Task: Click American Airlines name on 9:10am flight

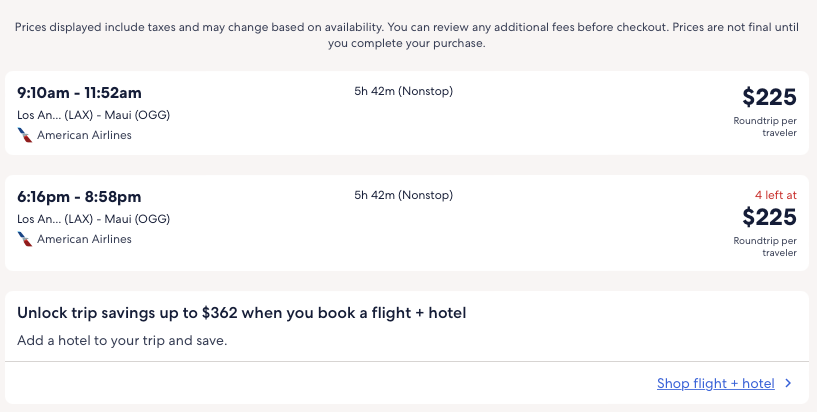Action: (84, 135)
